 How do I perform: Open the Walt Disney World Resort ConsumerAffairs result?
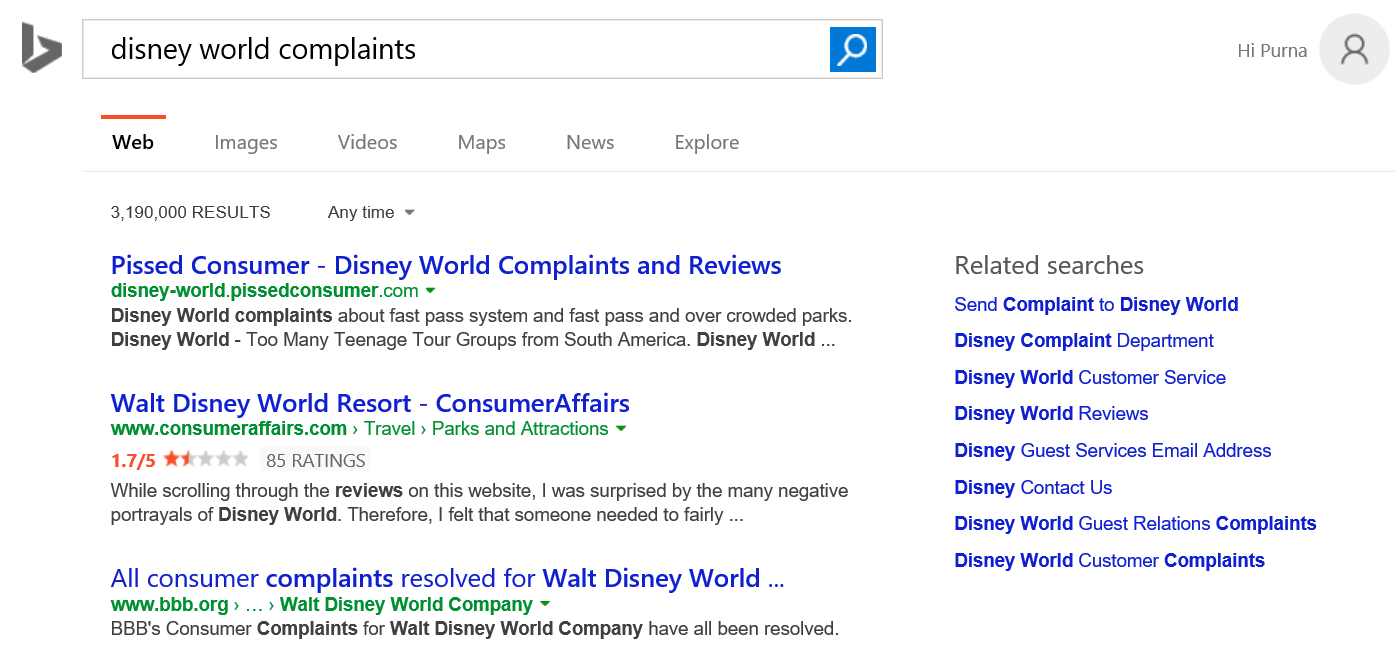(370, 402)
